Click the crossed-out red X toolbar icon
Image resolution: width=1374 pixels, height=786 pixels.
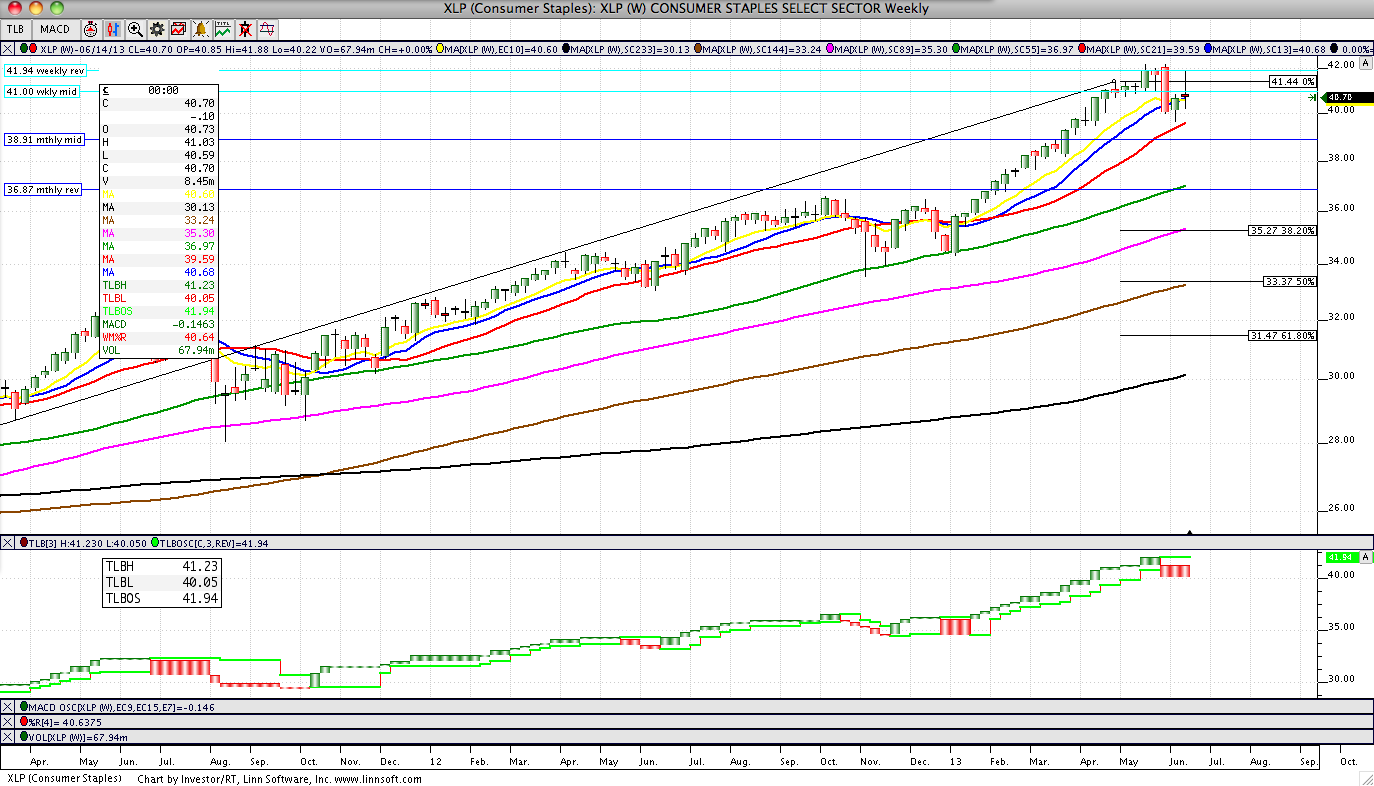[244, 29]
